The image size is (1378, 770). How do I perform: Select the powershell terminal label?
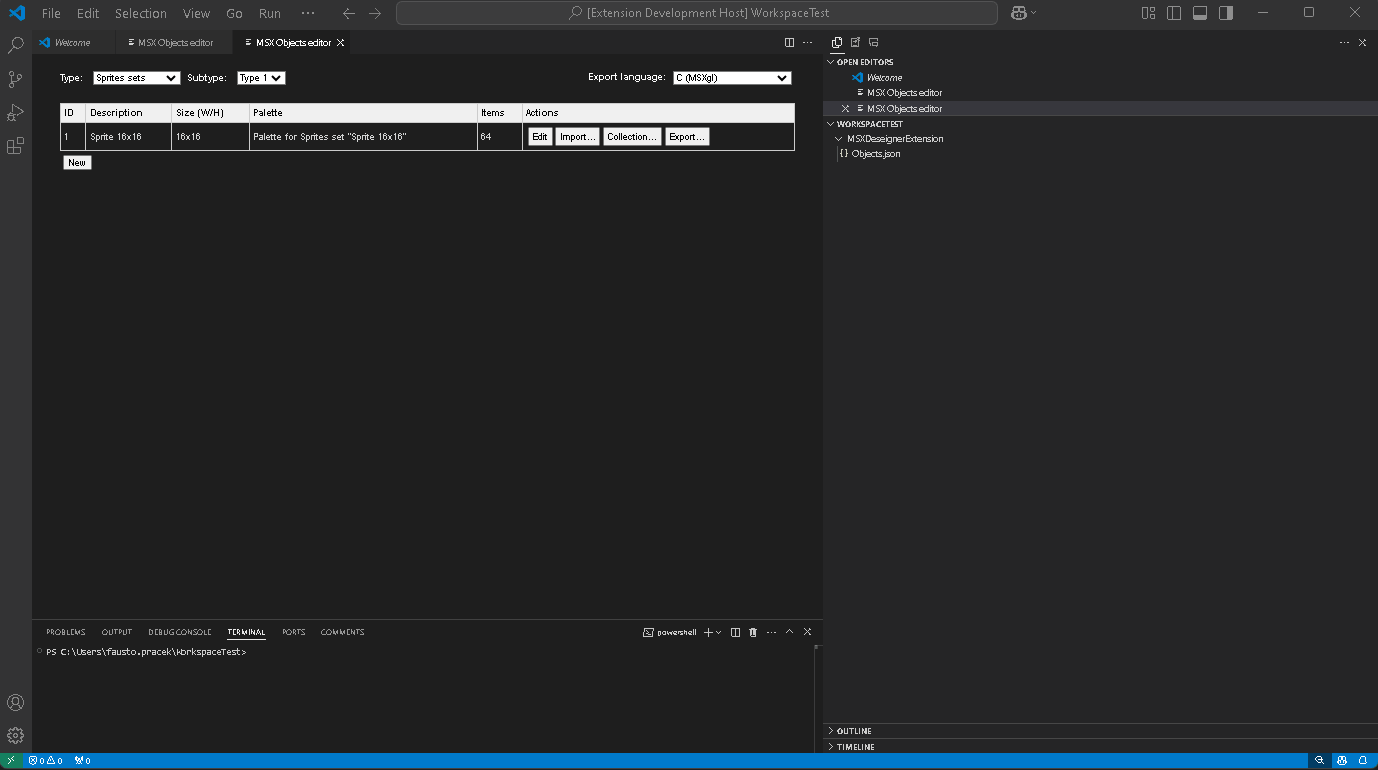click(x=670, y=632)
